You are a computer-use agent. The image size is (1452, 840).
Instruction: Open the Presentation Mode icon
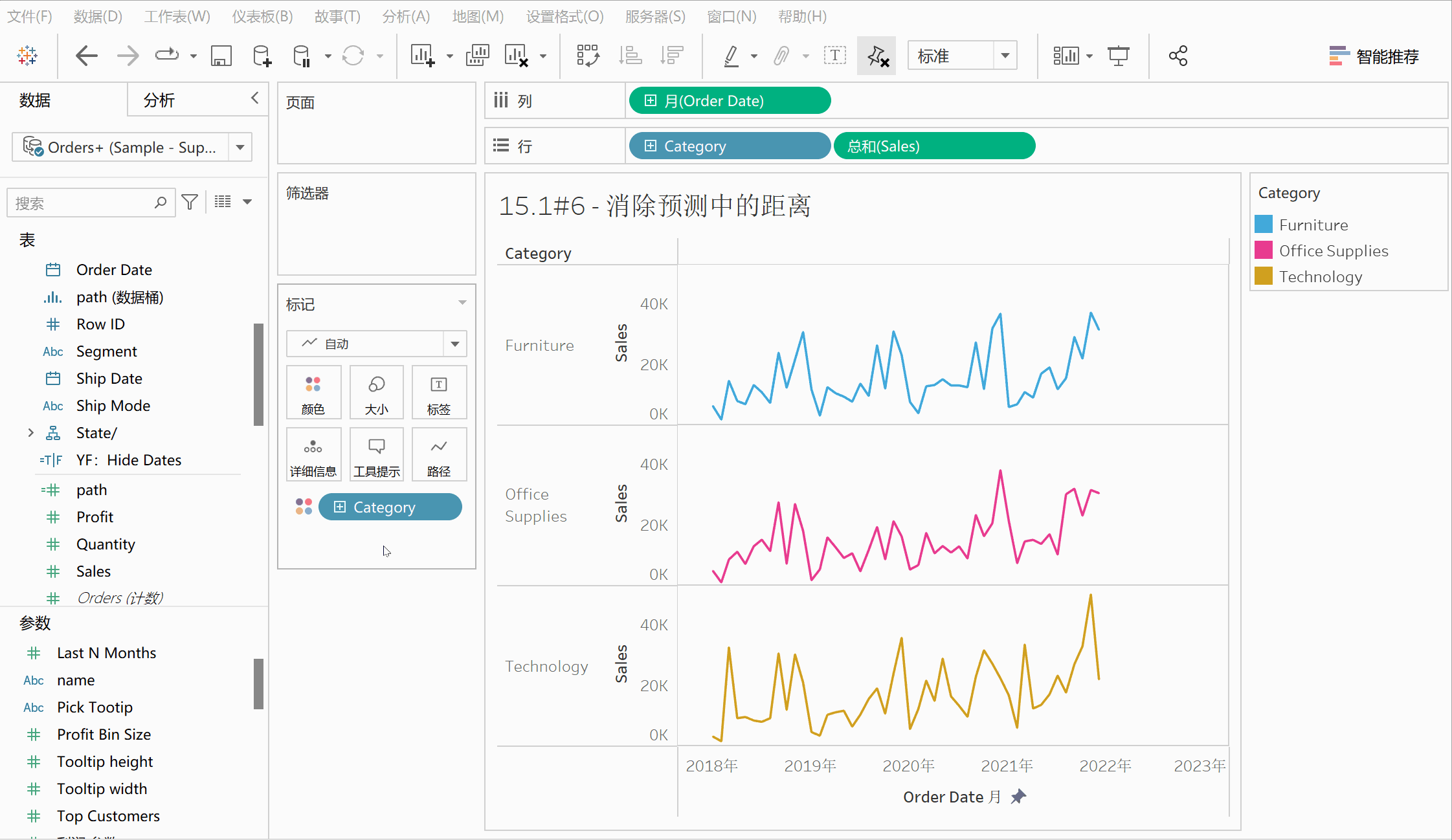[x=1118, y=56]
